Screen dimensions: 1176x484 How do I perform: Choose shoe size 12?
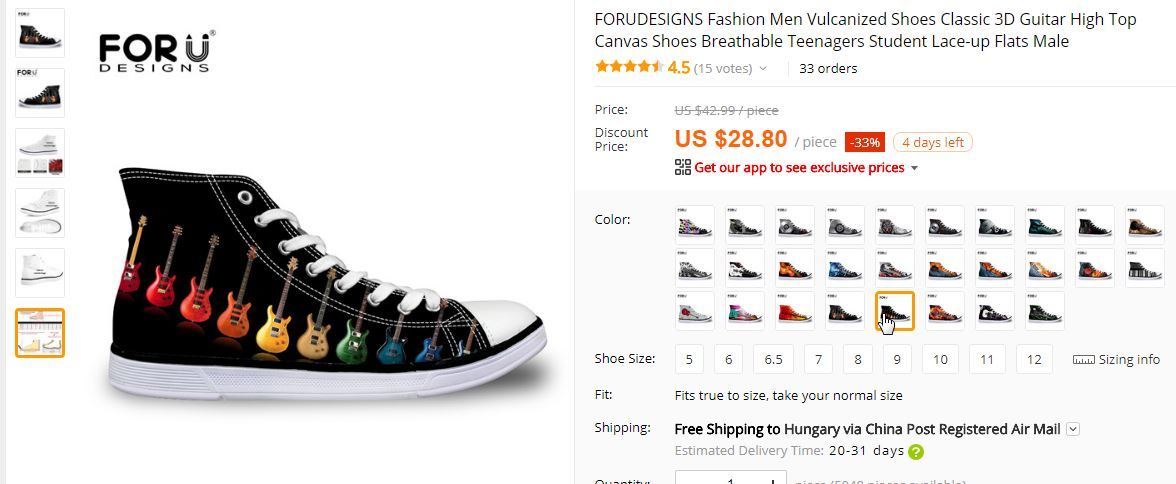[1034, 359]
